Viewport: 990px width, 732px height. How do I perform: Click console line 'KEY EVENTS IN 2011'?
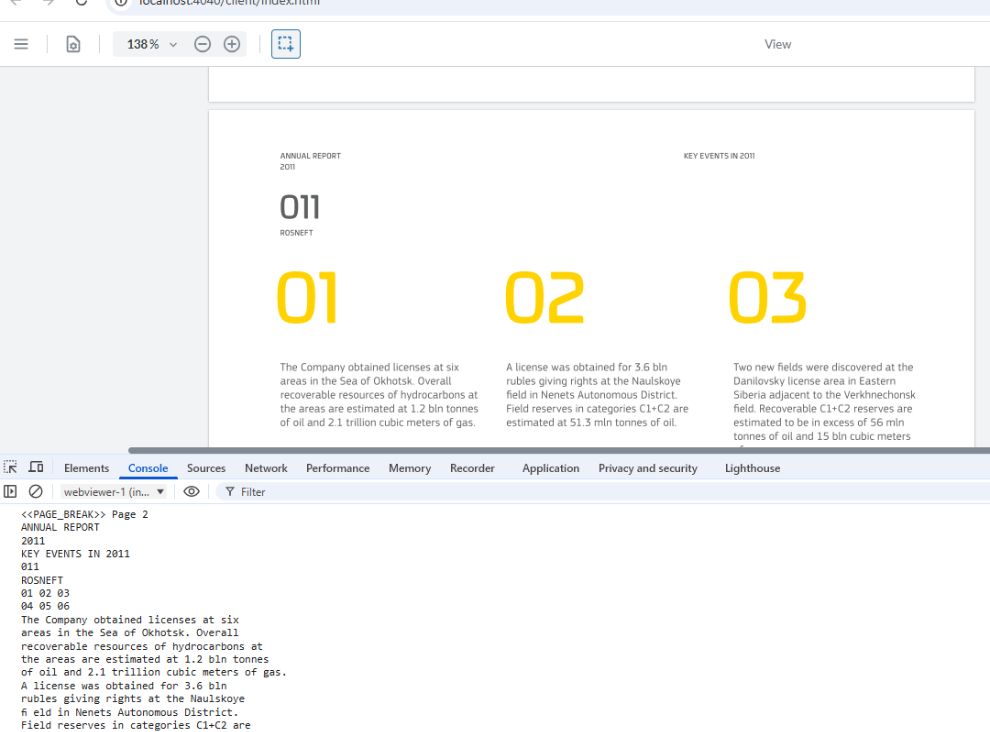[75, 553]
